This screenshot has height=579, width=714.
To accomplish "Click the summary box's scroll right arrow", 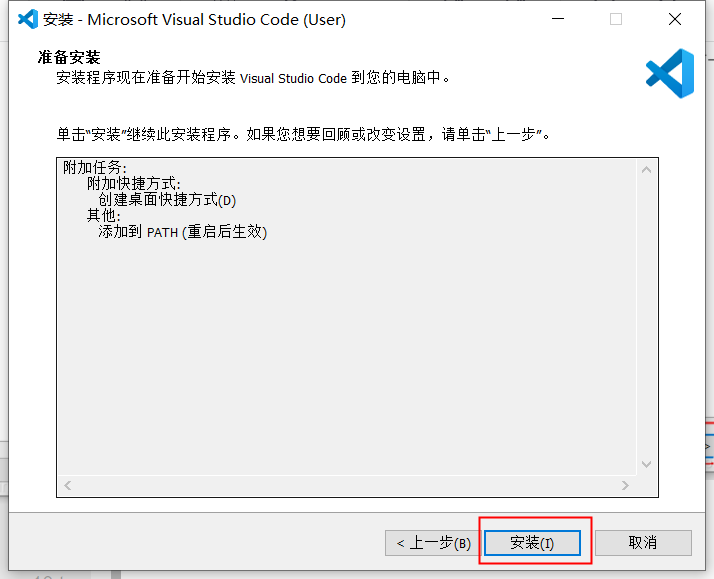I will 625,485.
